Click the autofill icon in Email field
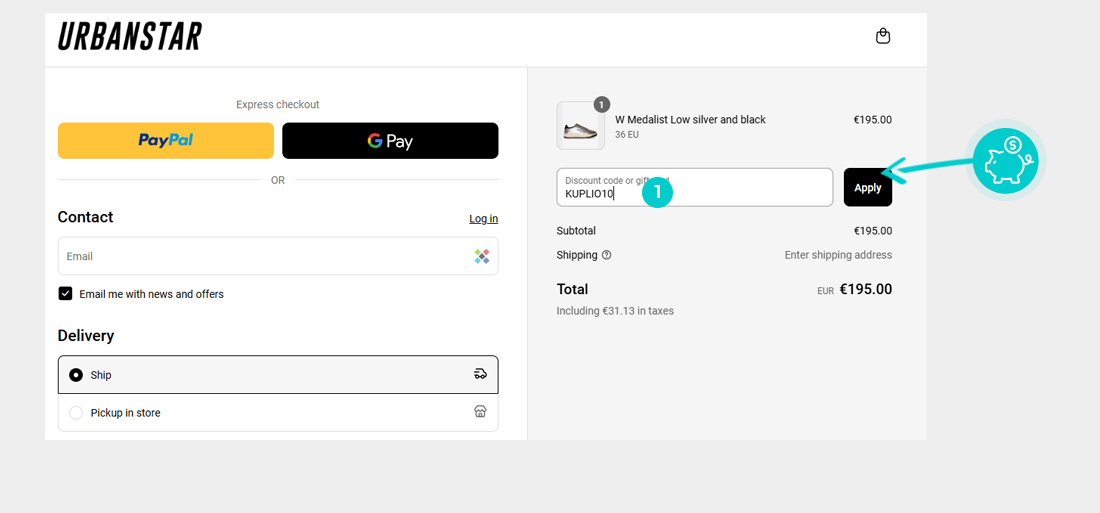The width and height of the screenshot is (1100, 513). (x=482, y=256)
